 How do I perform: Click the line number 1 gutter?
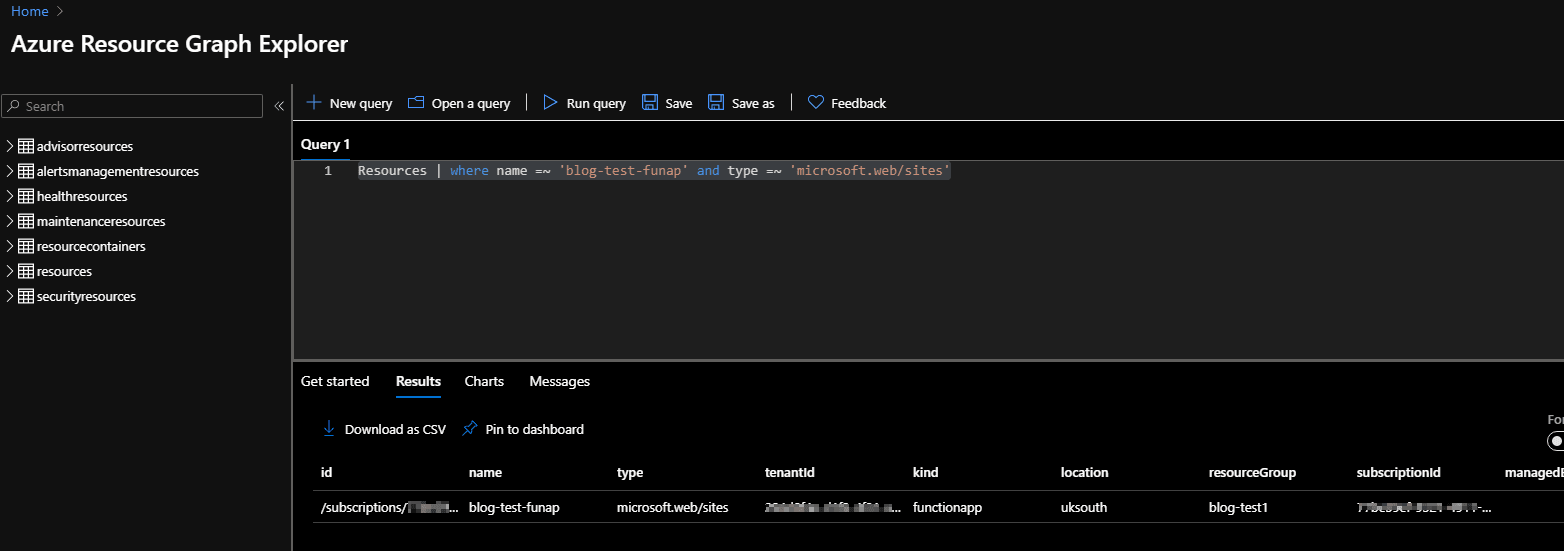pyautogui.click(x=328, y=171)
